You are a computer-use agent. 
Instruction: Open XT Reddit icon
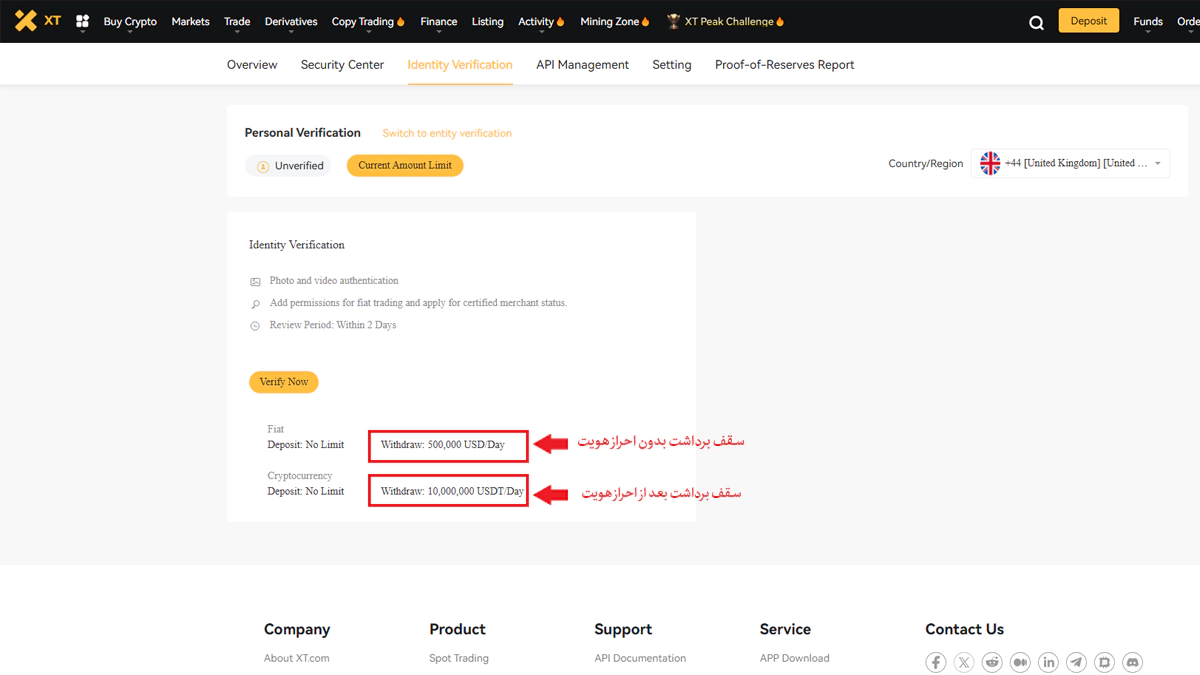pos(992,662)
